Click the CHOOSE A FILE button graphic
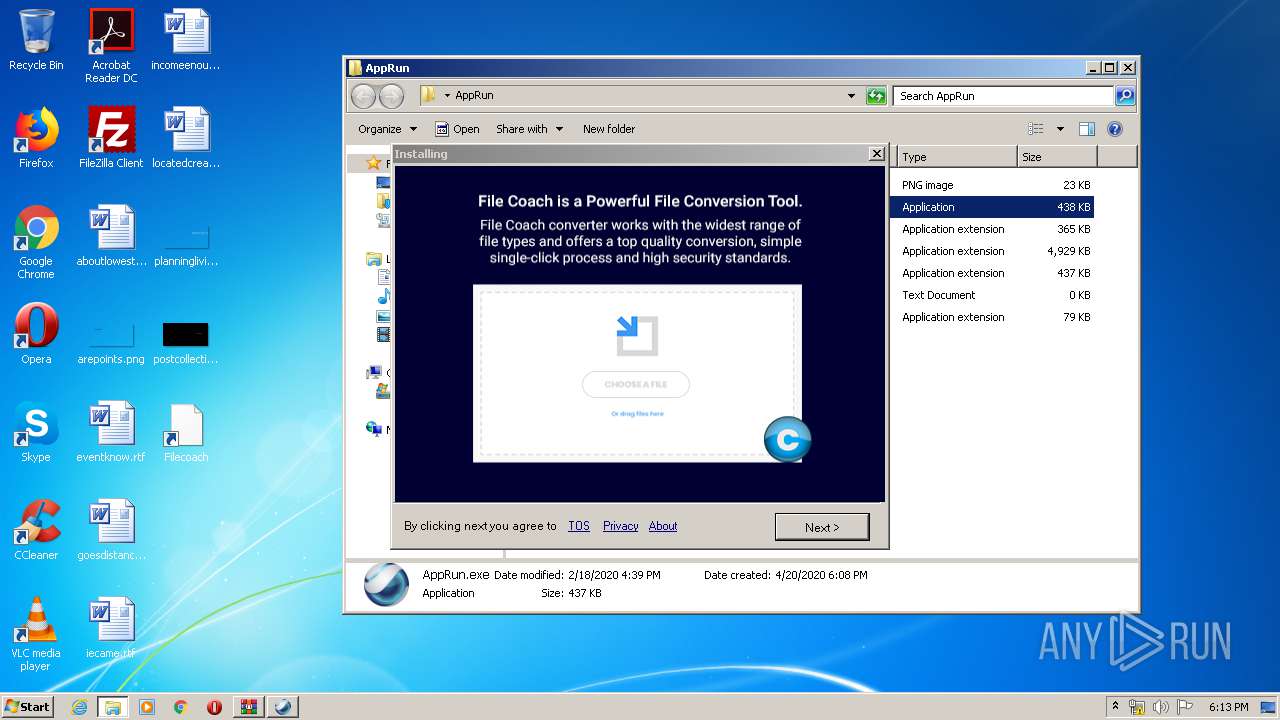1280x720 pixels. pyautogui.click(x=636, y=384)
